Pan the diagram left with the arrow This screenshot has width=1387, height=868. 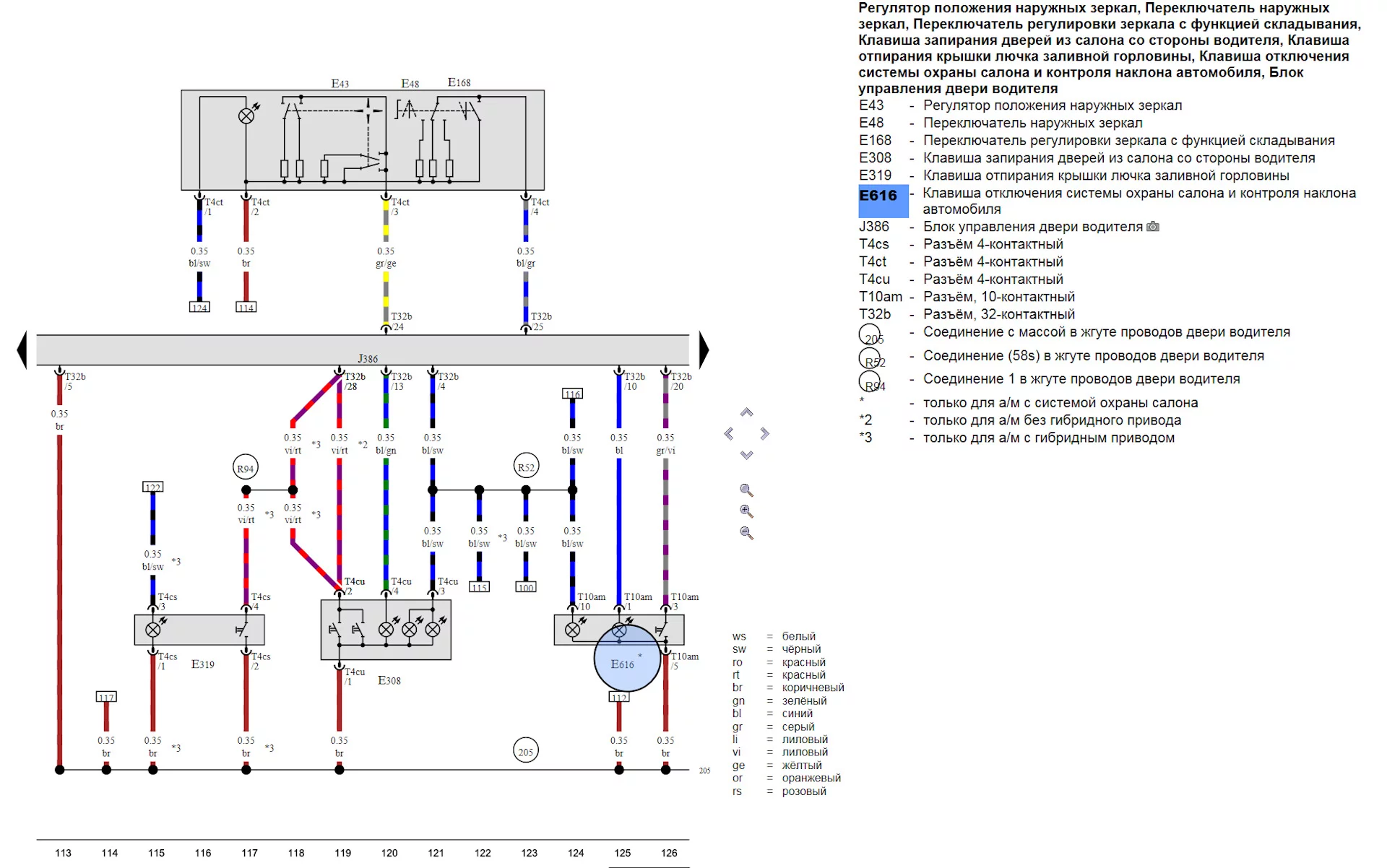(x=728, y=433)
